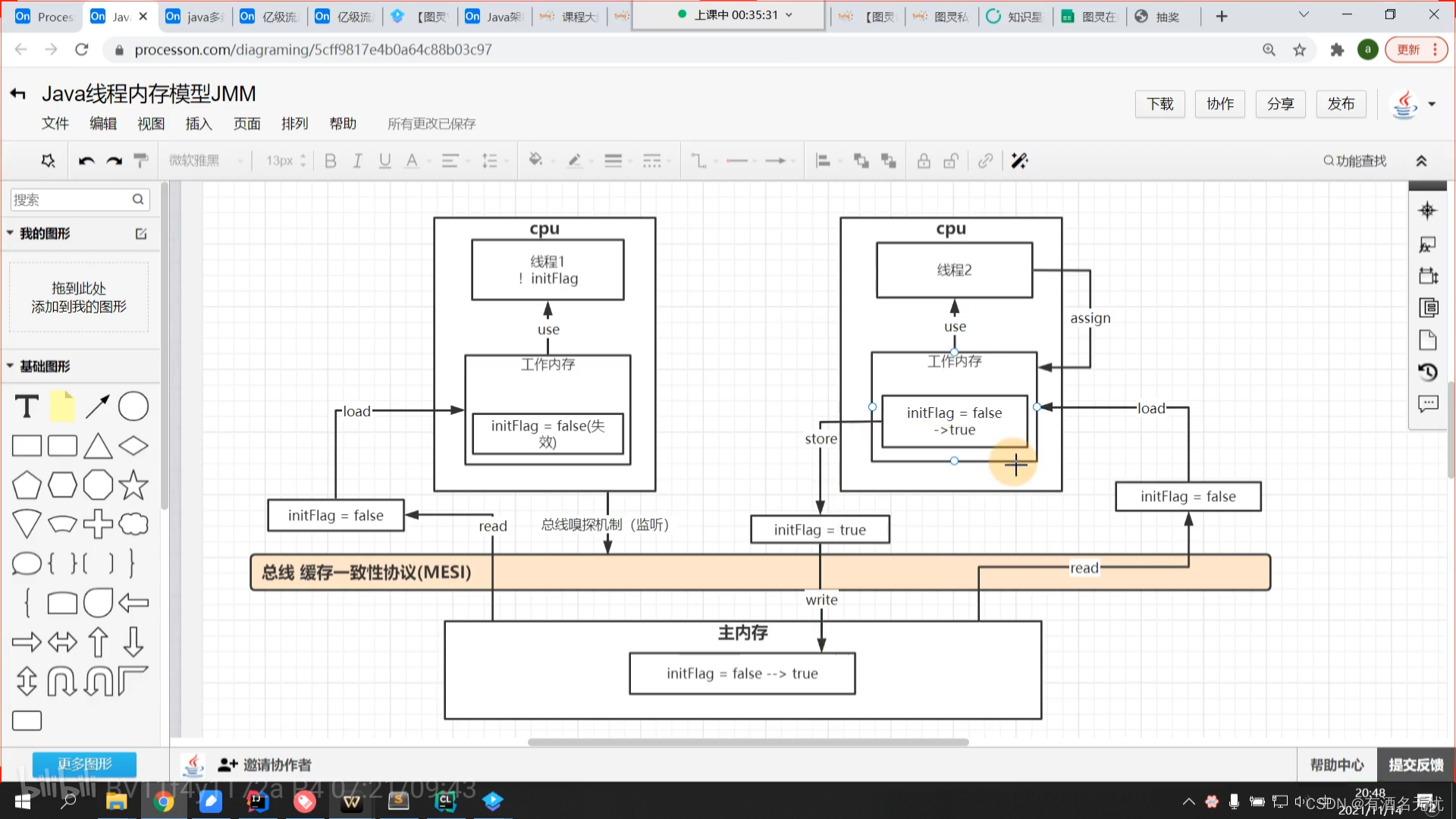Click the magic wand beautify icon

click(1019, 161)
